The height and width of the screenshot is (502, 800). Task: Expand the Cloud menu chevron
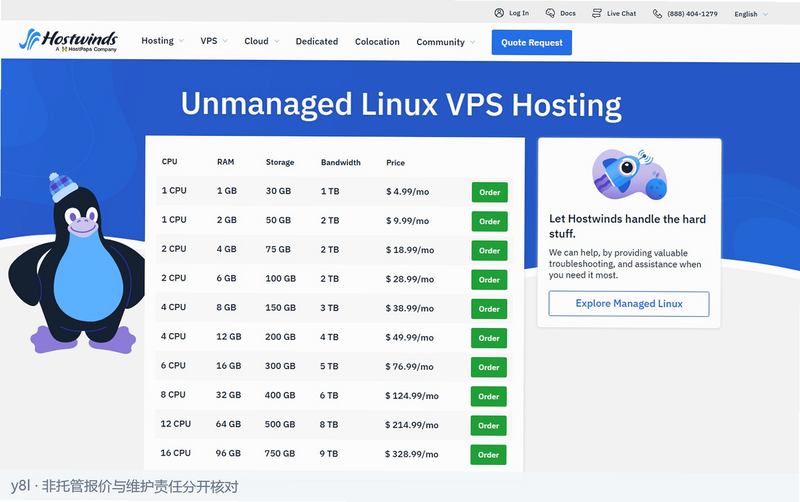(277, 41)
